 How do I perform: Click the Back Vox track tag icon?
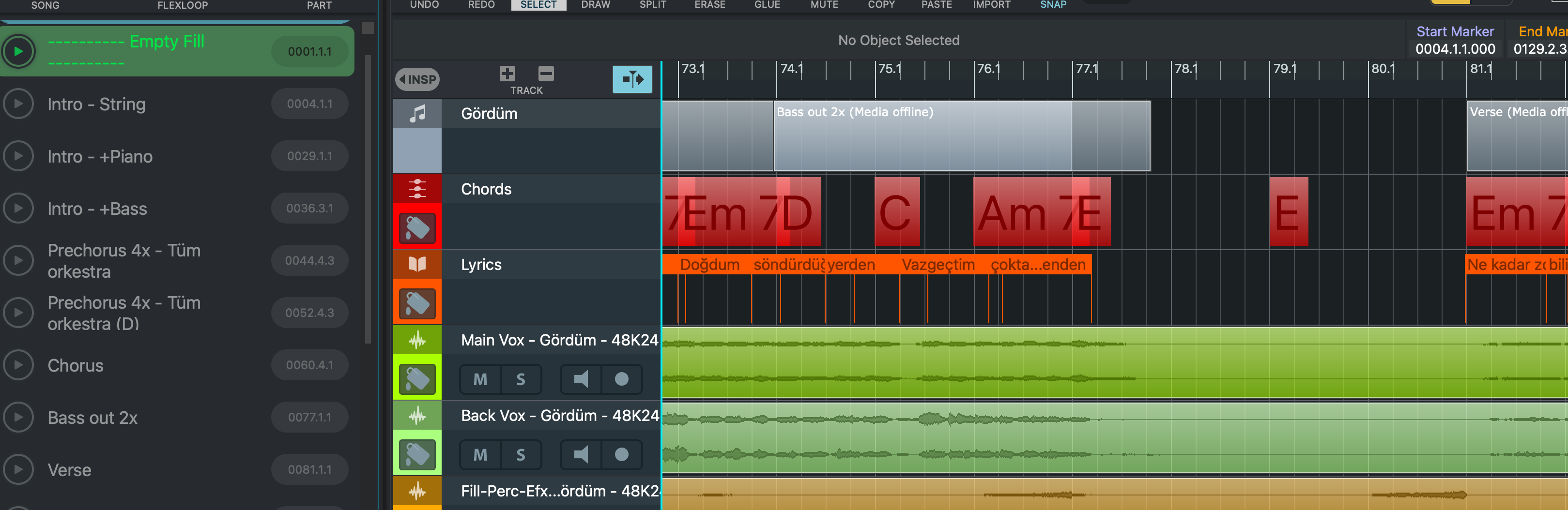click(x=417, y=454)
